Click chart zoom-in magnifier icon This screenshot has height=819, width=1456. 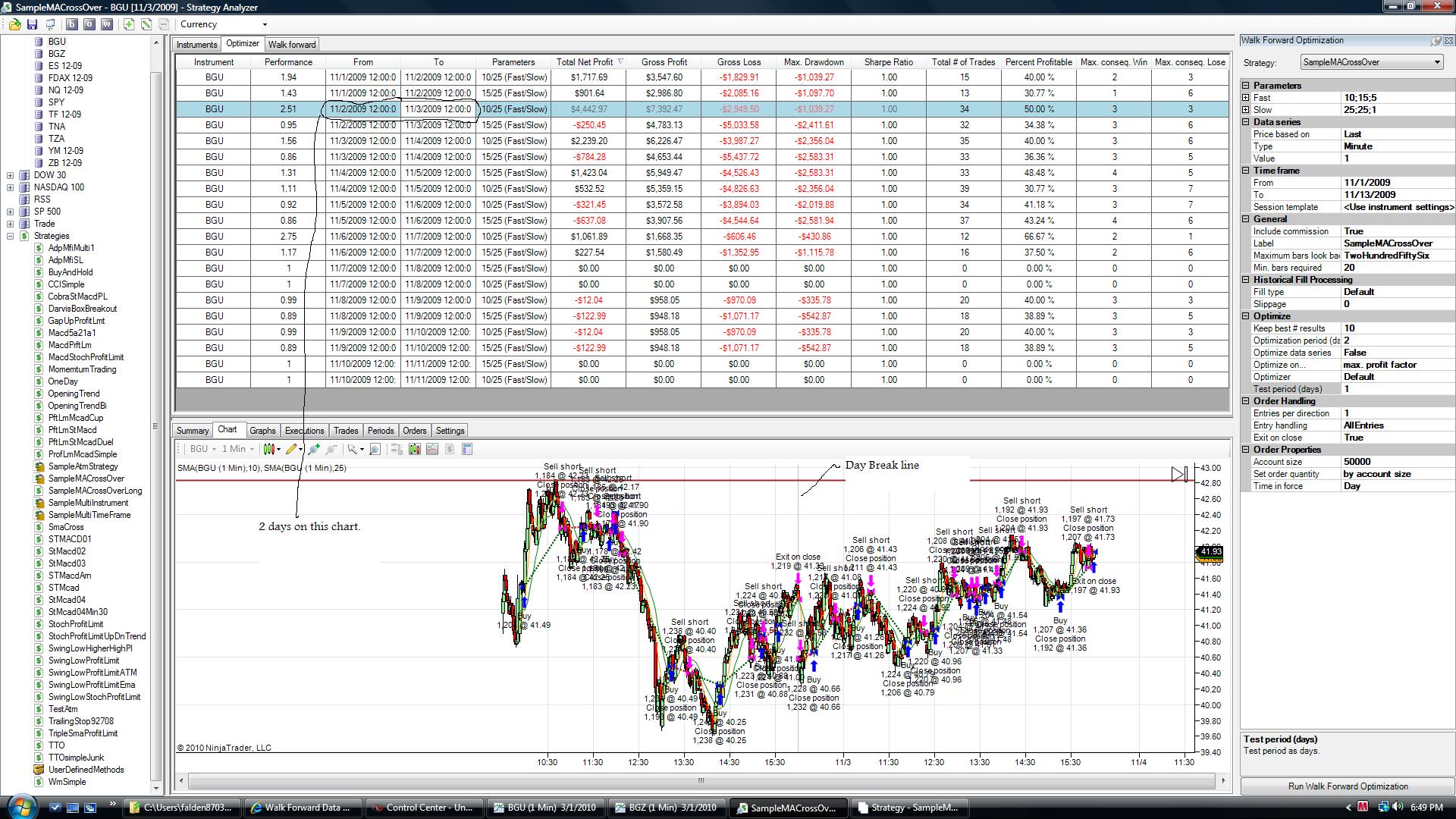tap(314, 450)
